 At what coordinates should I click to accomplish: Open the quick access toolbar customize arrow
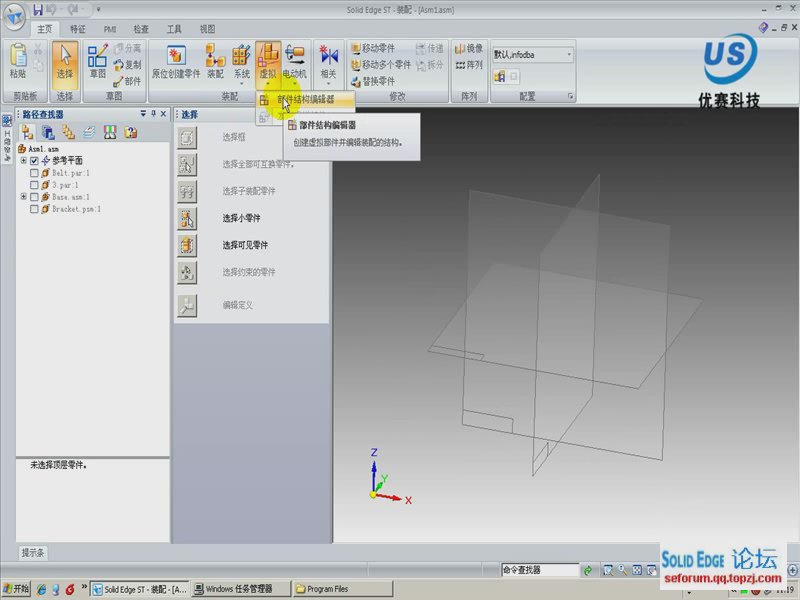point(98,9)
